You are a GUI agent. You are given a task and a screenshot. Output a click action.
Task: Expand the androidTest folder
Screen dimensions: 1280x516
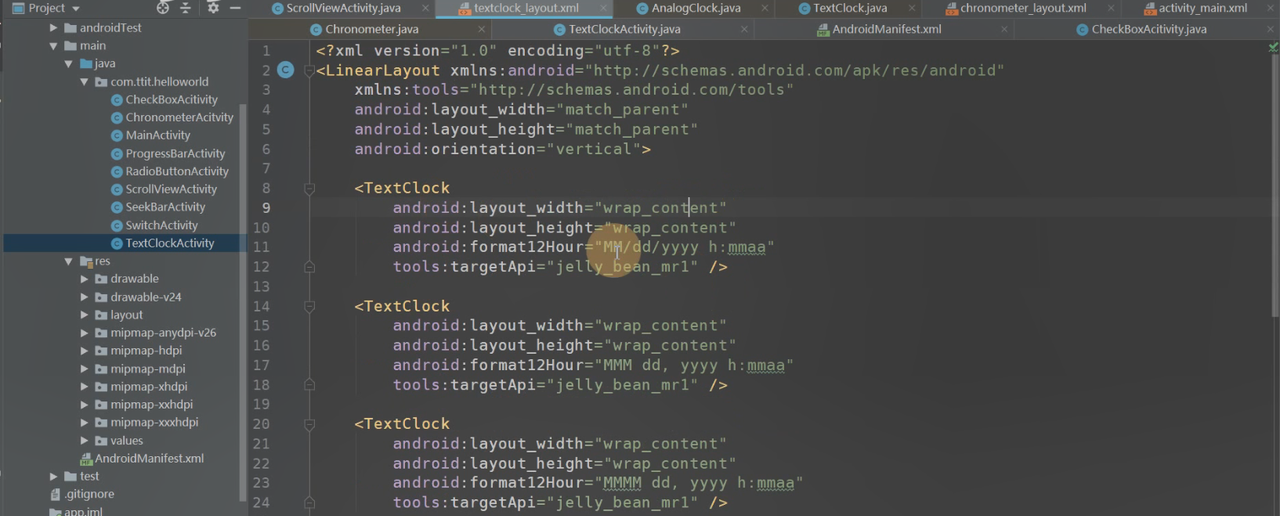(54, 28)
